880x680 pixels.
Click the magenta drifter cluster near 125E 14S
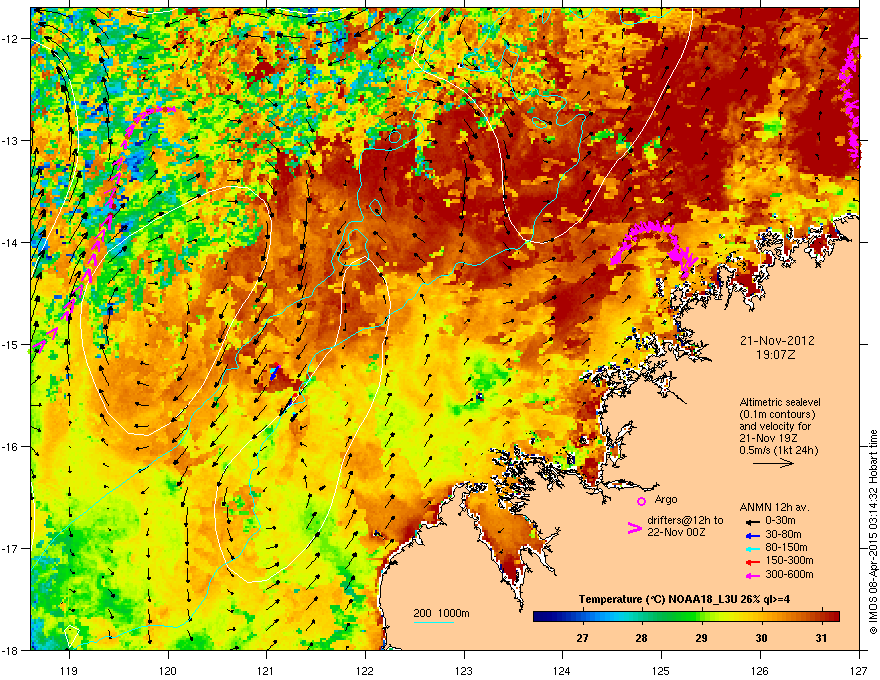(654, 244)
